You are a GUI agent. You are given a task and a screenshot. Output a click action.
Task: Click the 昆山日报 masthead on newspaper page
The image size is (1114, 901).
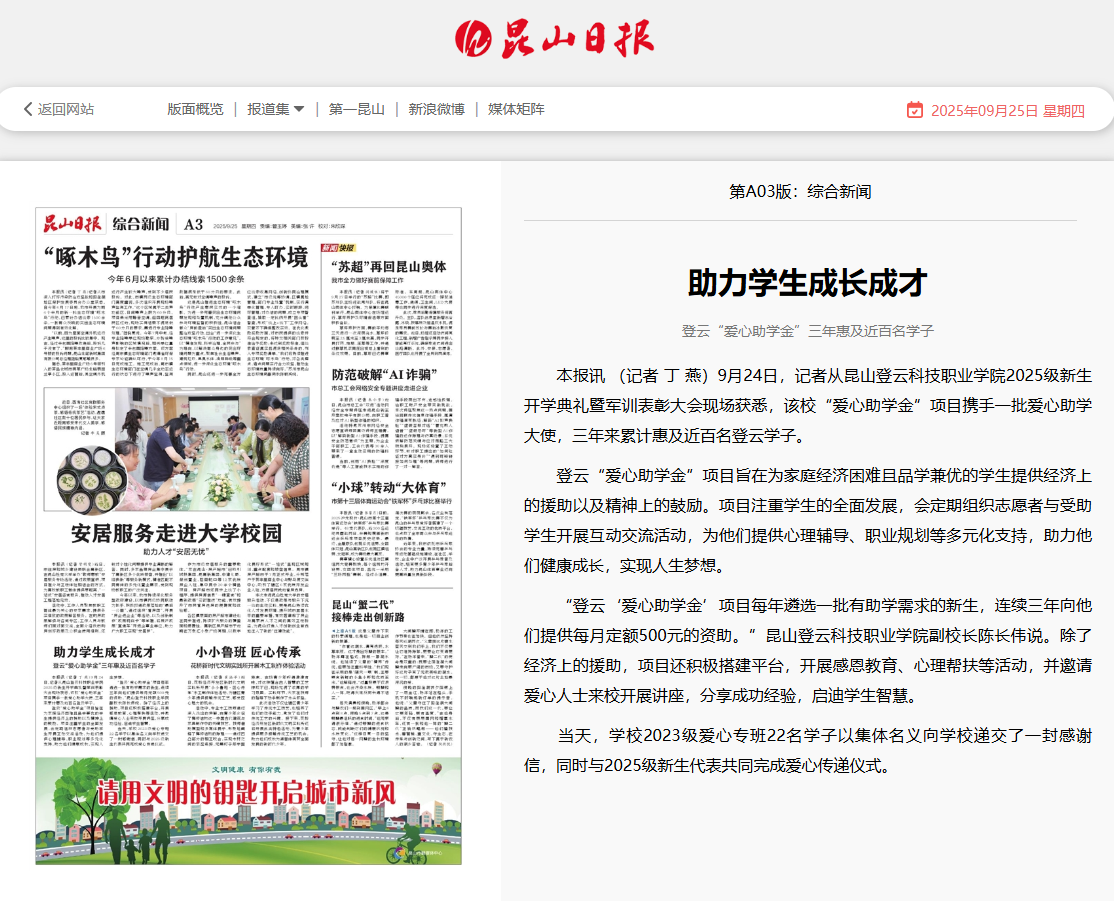[x=70, y=223]
